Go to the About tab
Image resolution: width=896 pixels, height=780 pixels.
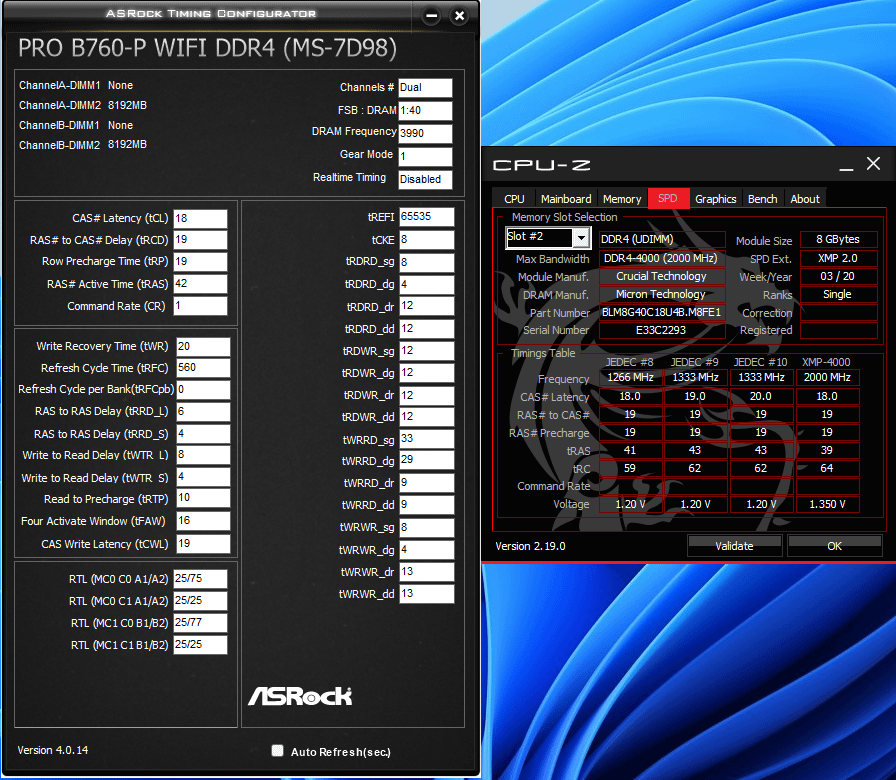coord(805,199)
